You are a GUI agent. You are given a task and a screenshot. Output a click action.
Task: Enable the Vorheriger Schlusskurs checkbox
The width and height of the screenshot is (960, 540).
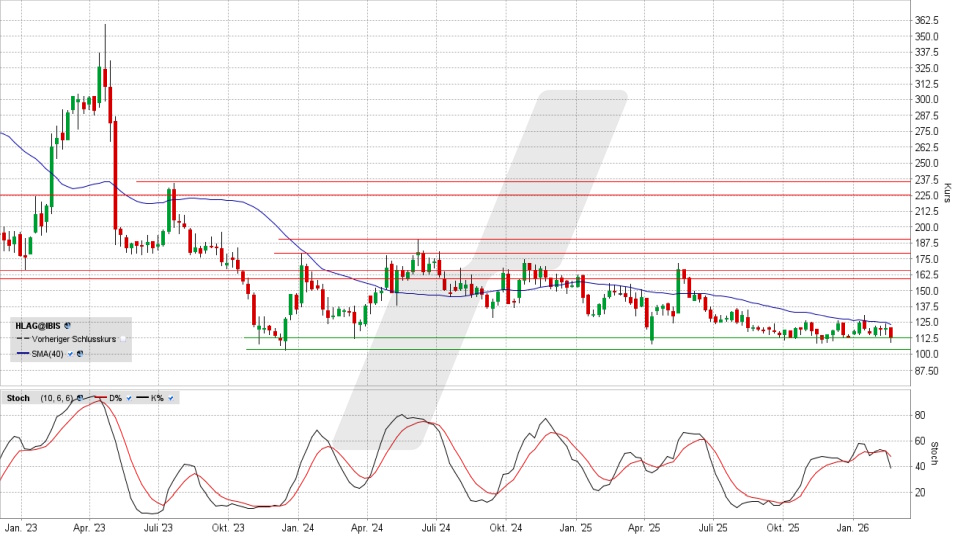pos(123,339)
